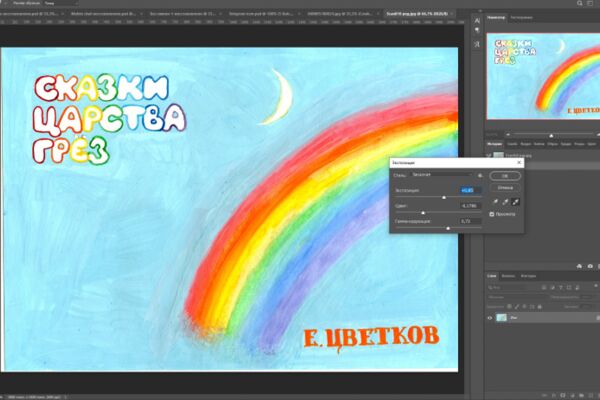
Task: Select the active Scan010 document tab
Action: [417, 14]
